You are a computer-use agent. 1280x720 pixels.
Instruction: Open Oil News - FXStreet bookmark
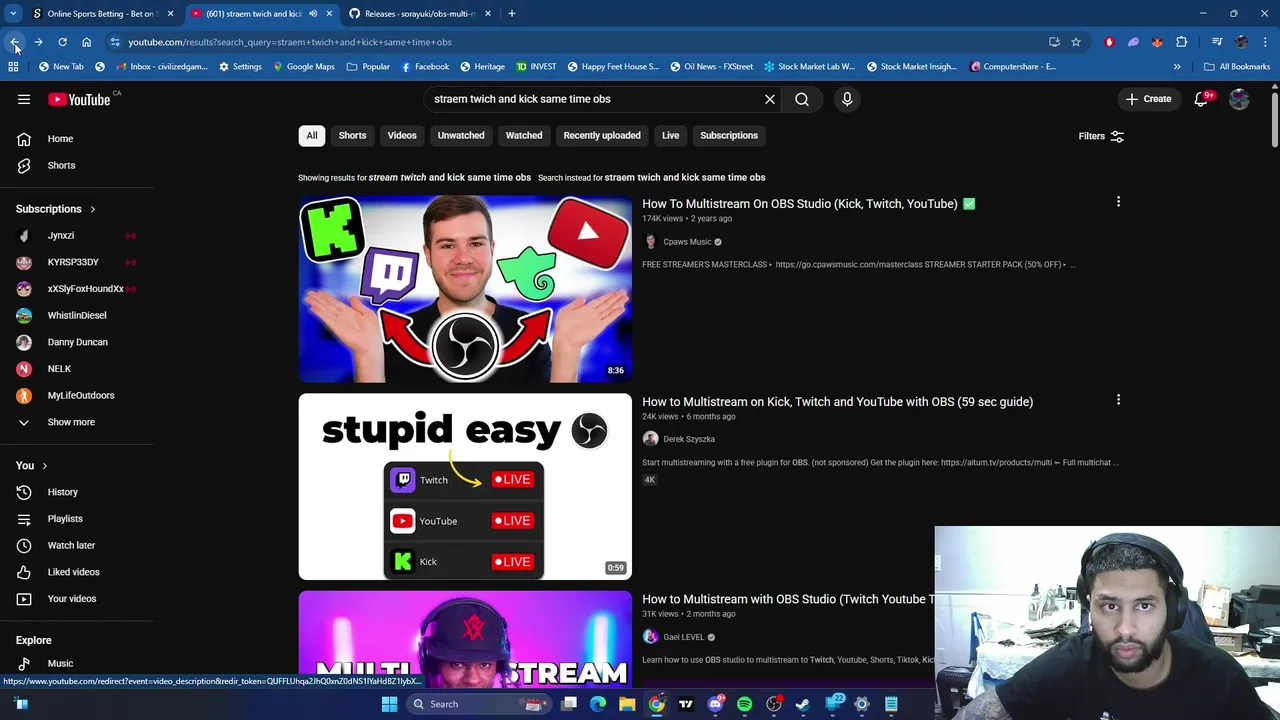point(712,67)
